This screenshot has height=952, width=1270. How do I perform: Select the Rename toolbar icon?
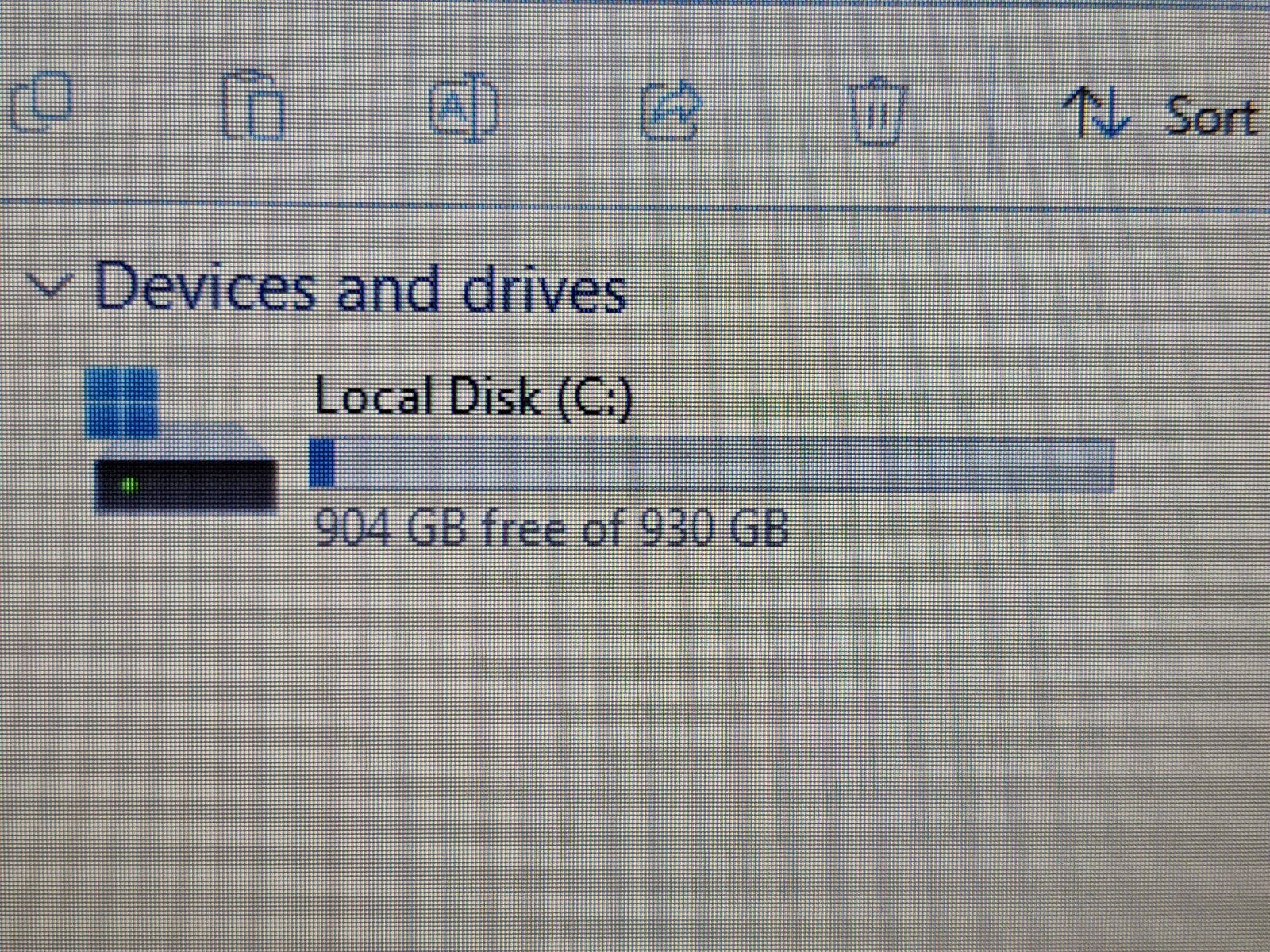464,107
